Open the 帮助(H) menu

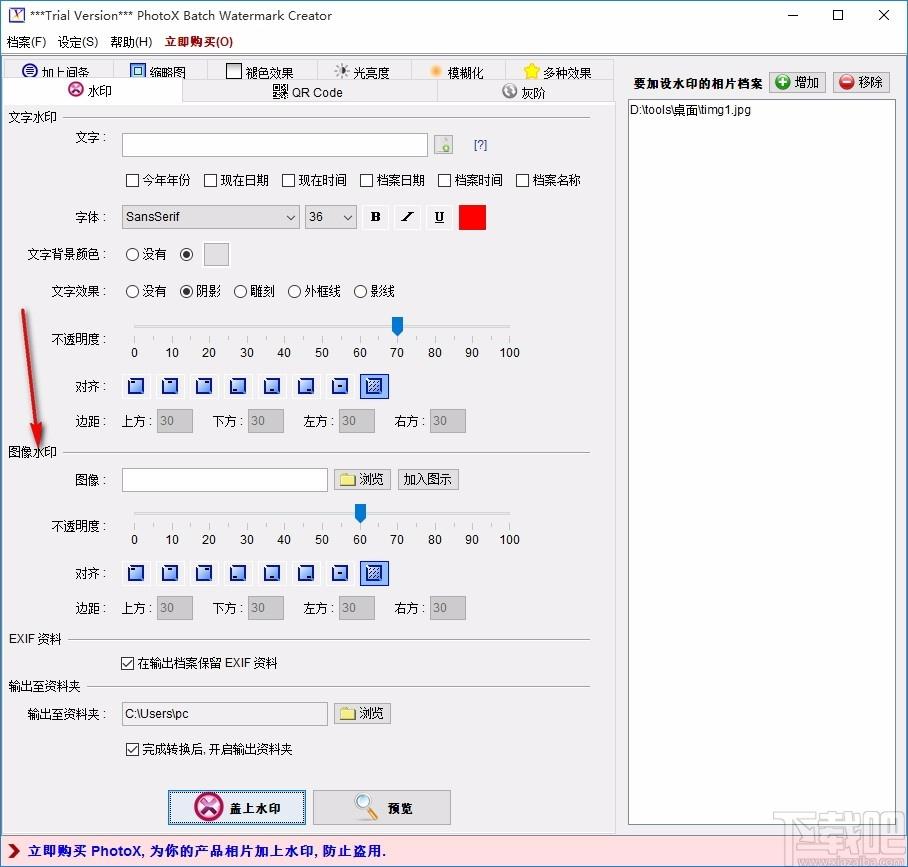[x=131, y=42]
